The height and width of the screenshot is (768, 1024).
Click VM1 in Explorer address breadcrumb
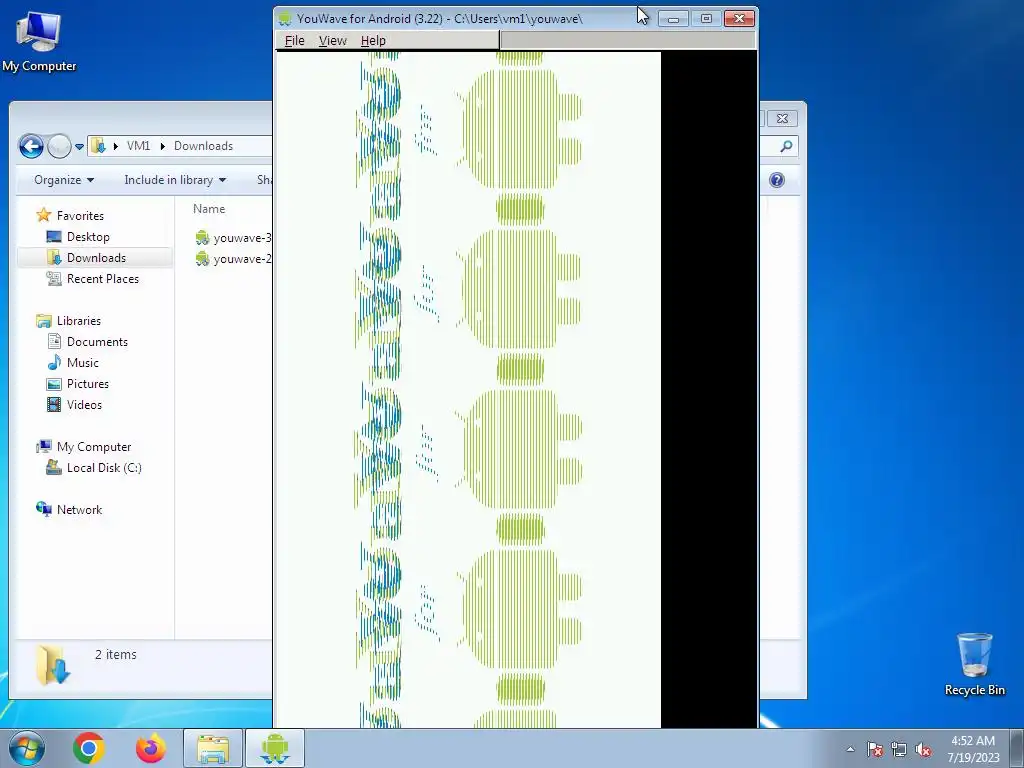[138, 146]
